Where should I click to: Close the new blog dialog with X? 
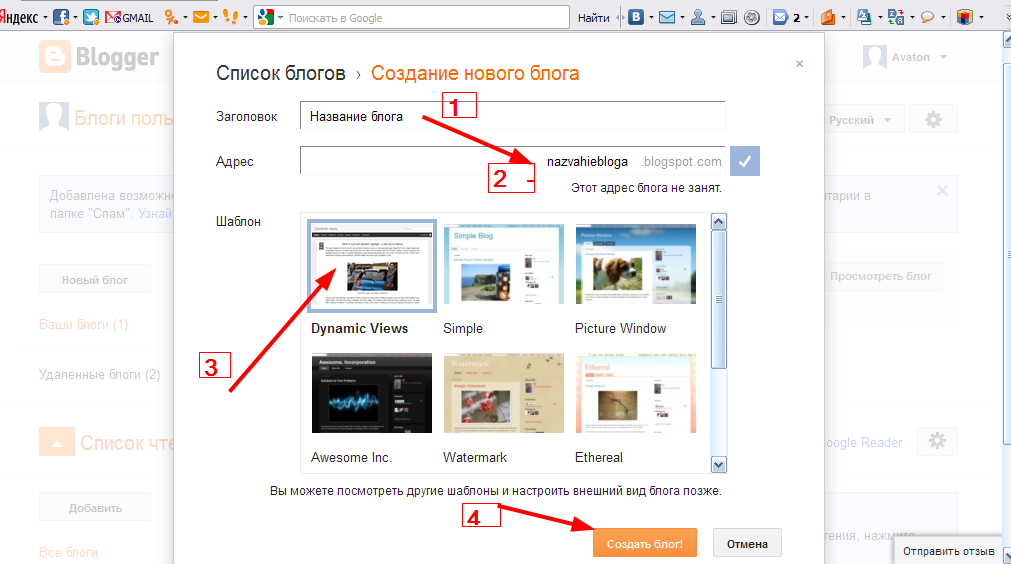click(x=800, y=63)
